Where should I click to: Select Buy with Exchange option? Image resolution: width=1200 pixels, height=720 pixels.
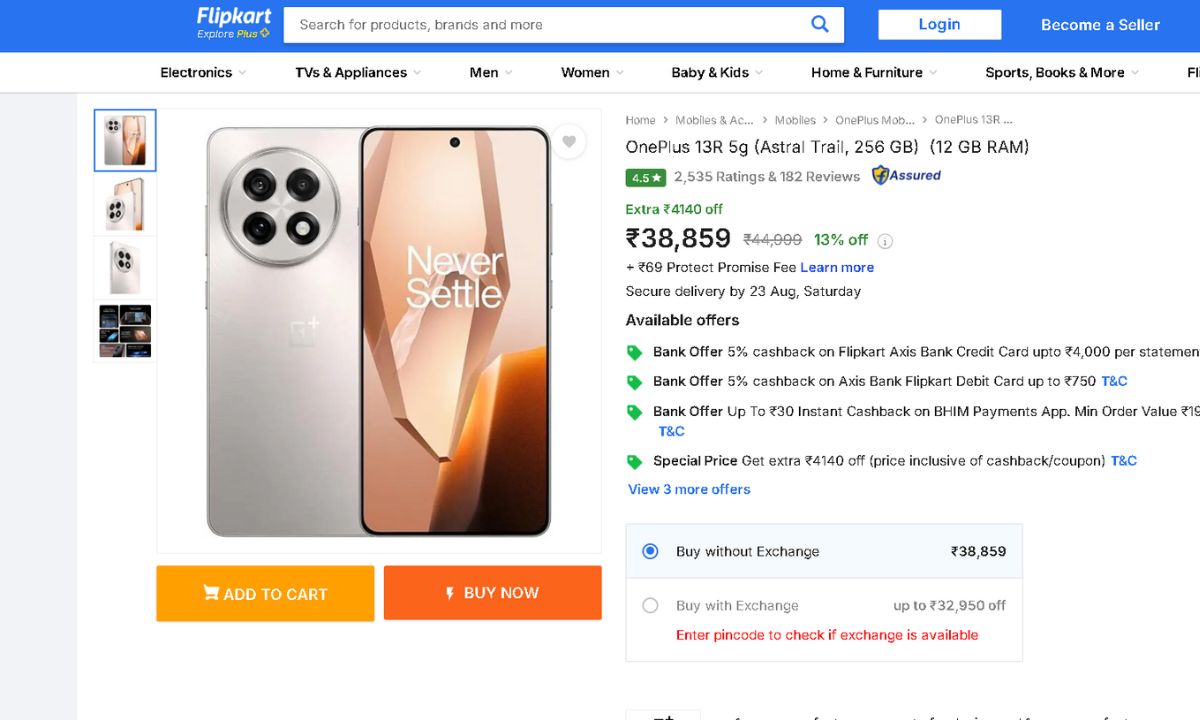pos(650,605)
